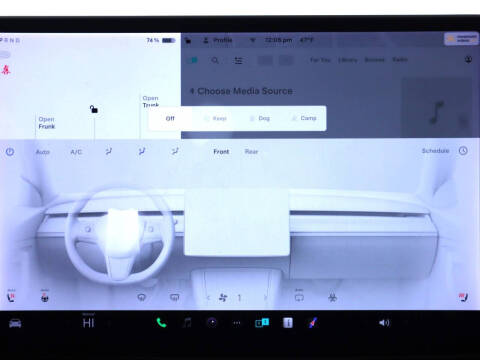The height and width of the screenshot is (360, 480).
Task: Enable Auto climate mode
Action: tap(43, 152)
